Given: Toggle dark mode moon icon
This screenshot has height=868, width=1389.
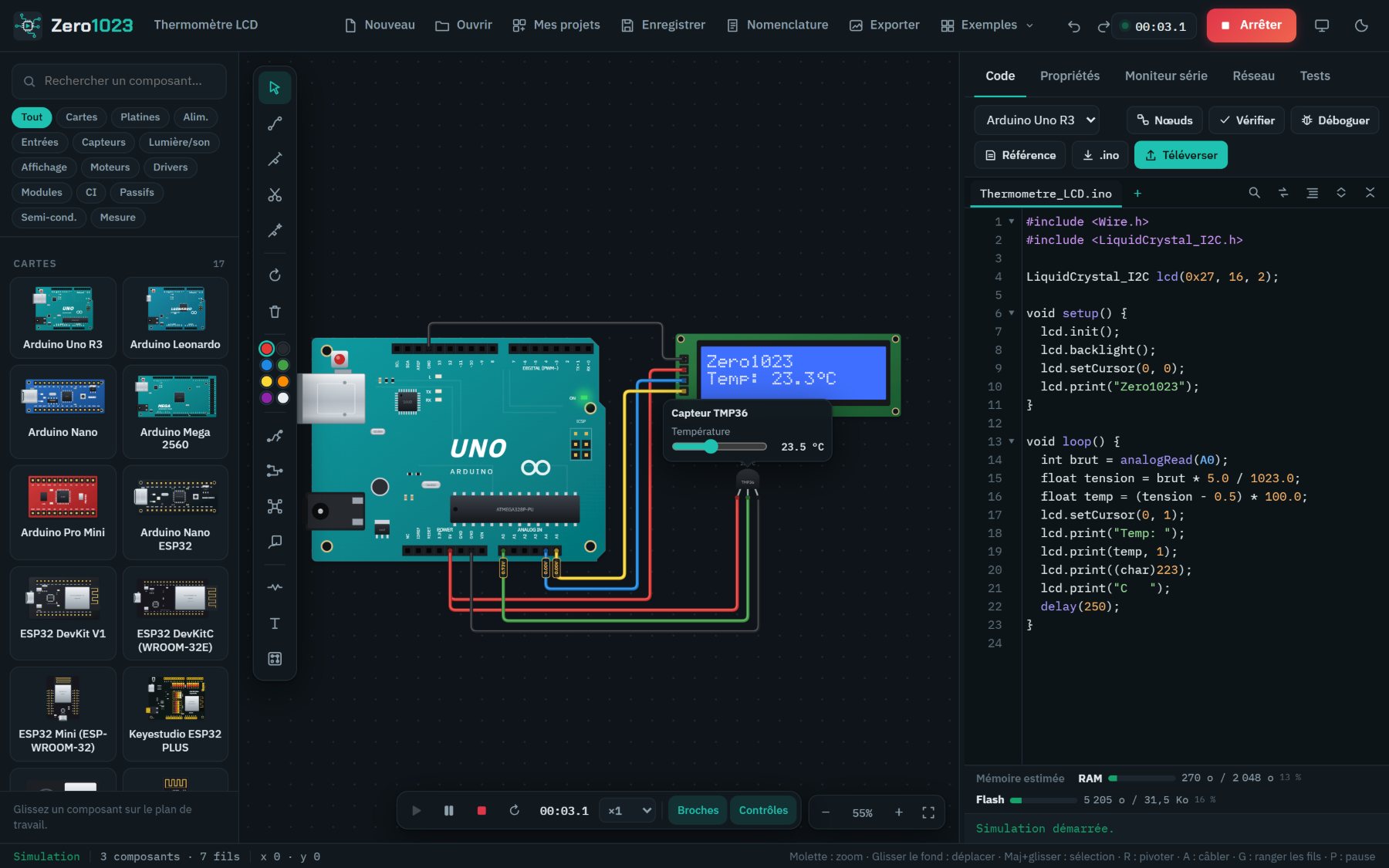Looking at the screenshot, I should (x=1361, y=25).
